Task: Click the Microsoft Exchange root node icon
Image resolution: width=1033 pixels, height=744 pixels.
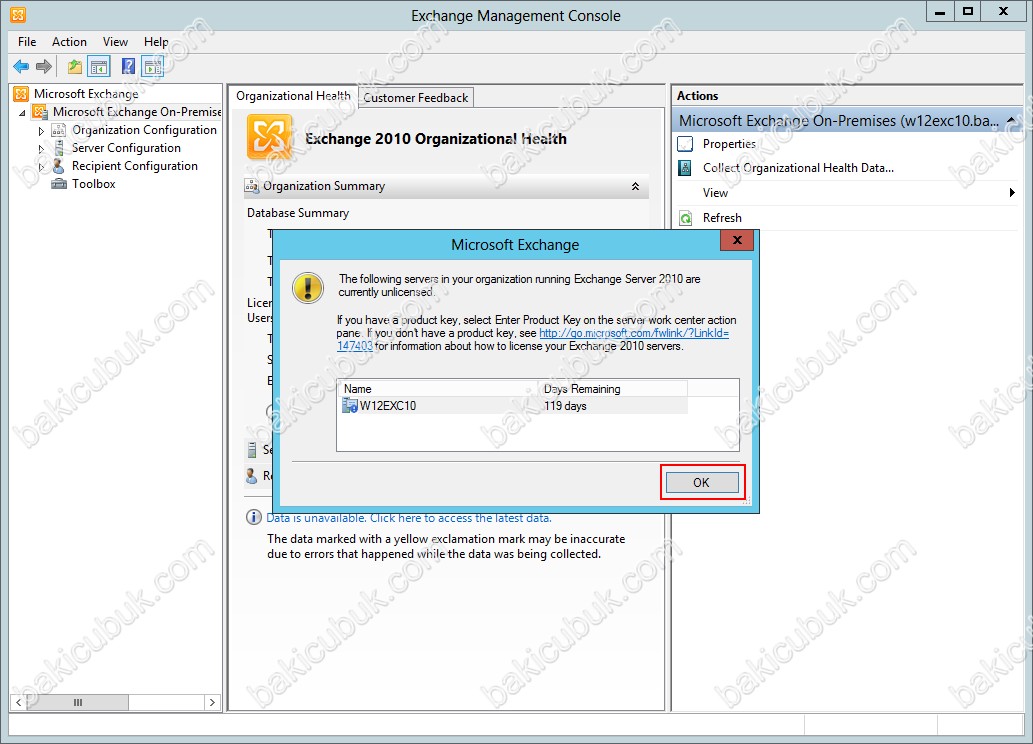Action: coord(21,94)
